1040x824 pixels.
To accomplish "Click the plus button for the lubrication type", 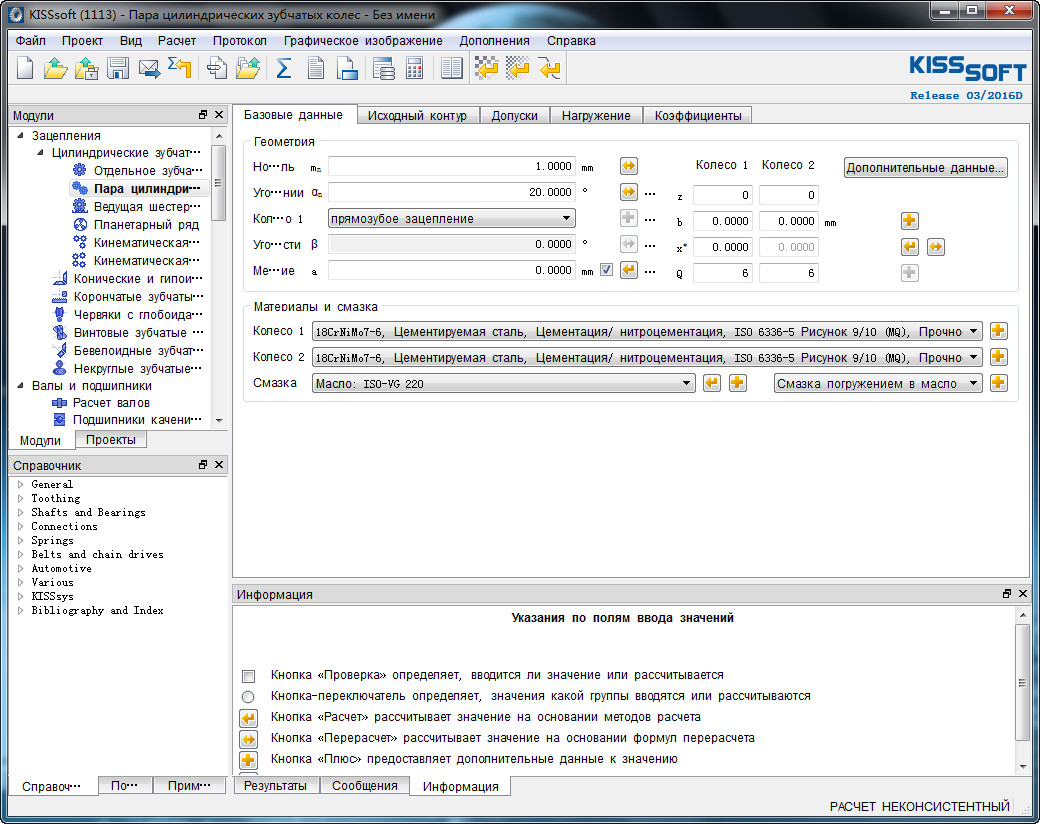I will pos(998,383).
